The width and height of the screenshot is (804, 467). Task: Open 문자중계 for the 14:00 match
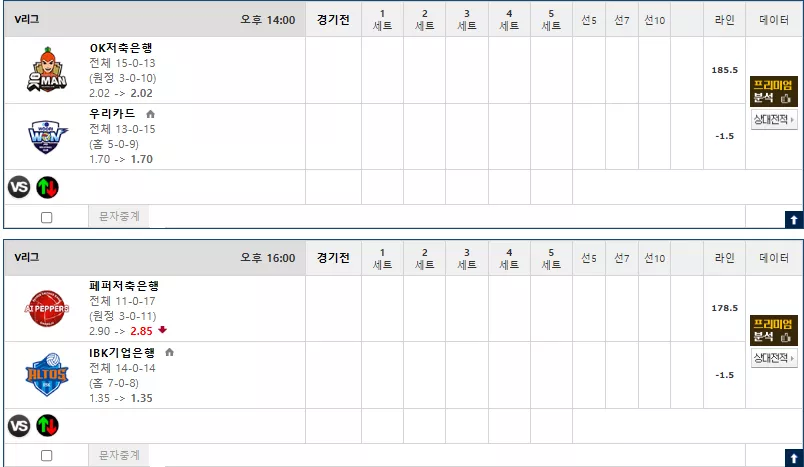click(x=119, y=217)
